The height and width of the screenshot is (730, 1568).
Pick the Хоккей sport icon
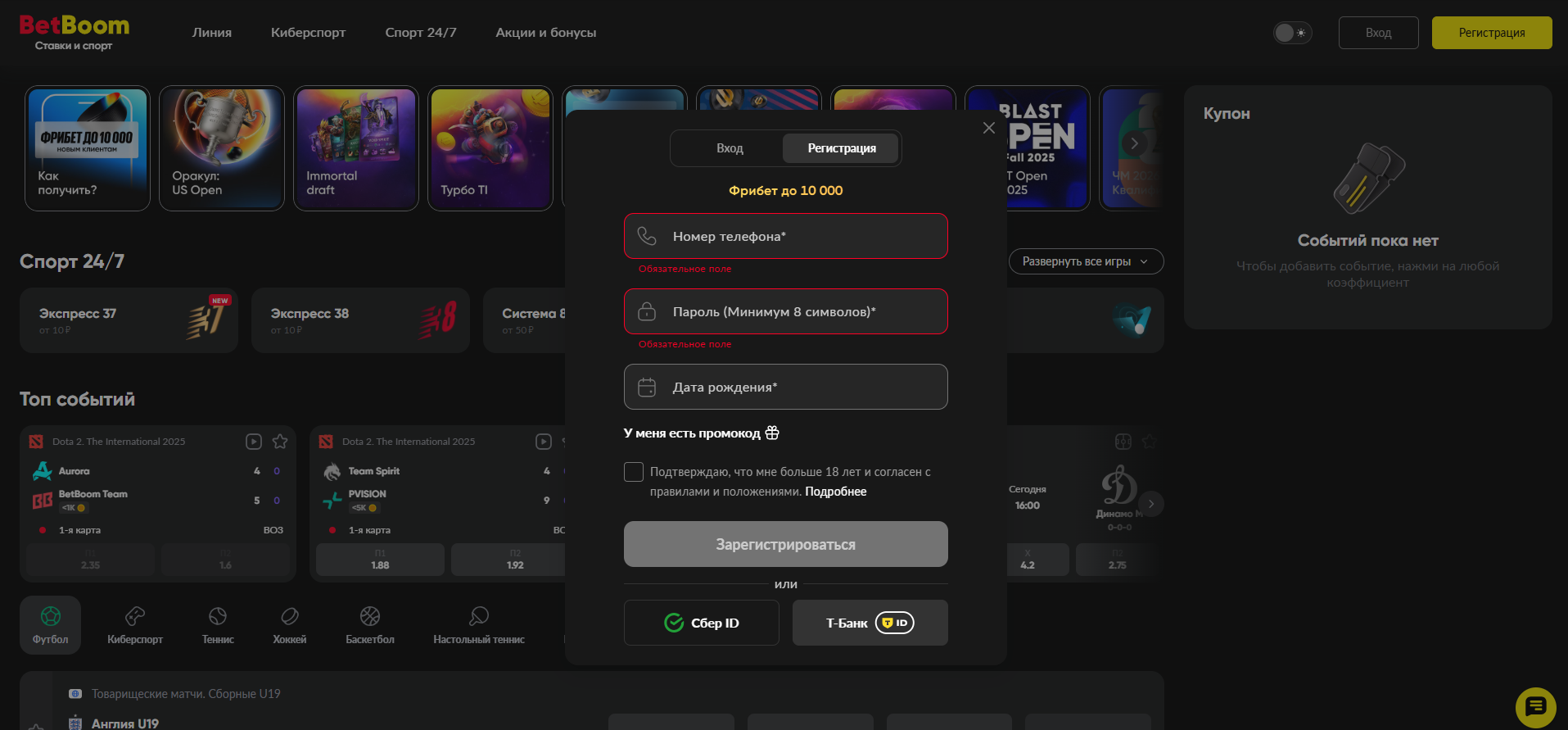pos(289,625)
